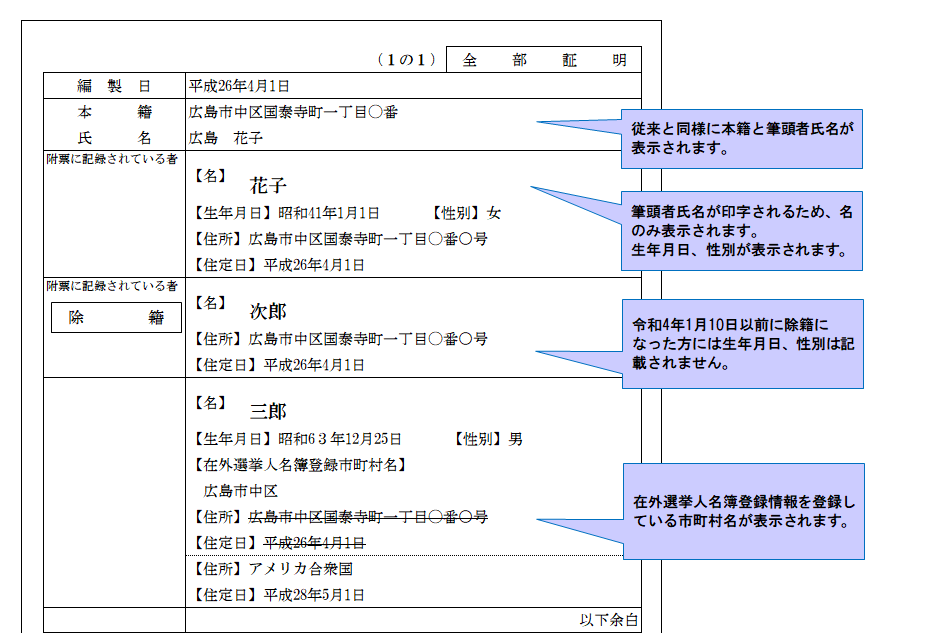Click the address アメリカ合衆国
The height and width of the screenshot is (633, 929).
pos(300,570)
